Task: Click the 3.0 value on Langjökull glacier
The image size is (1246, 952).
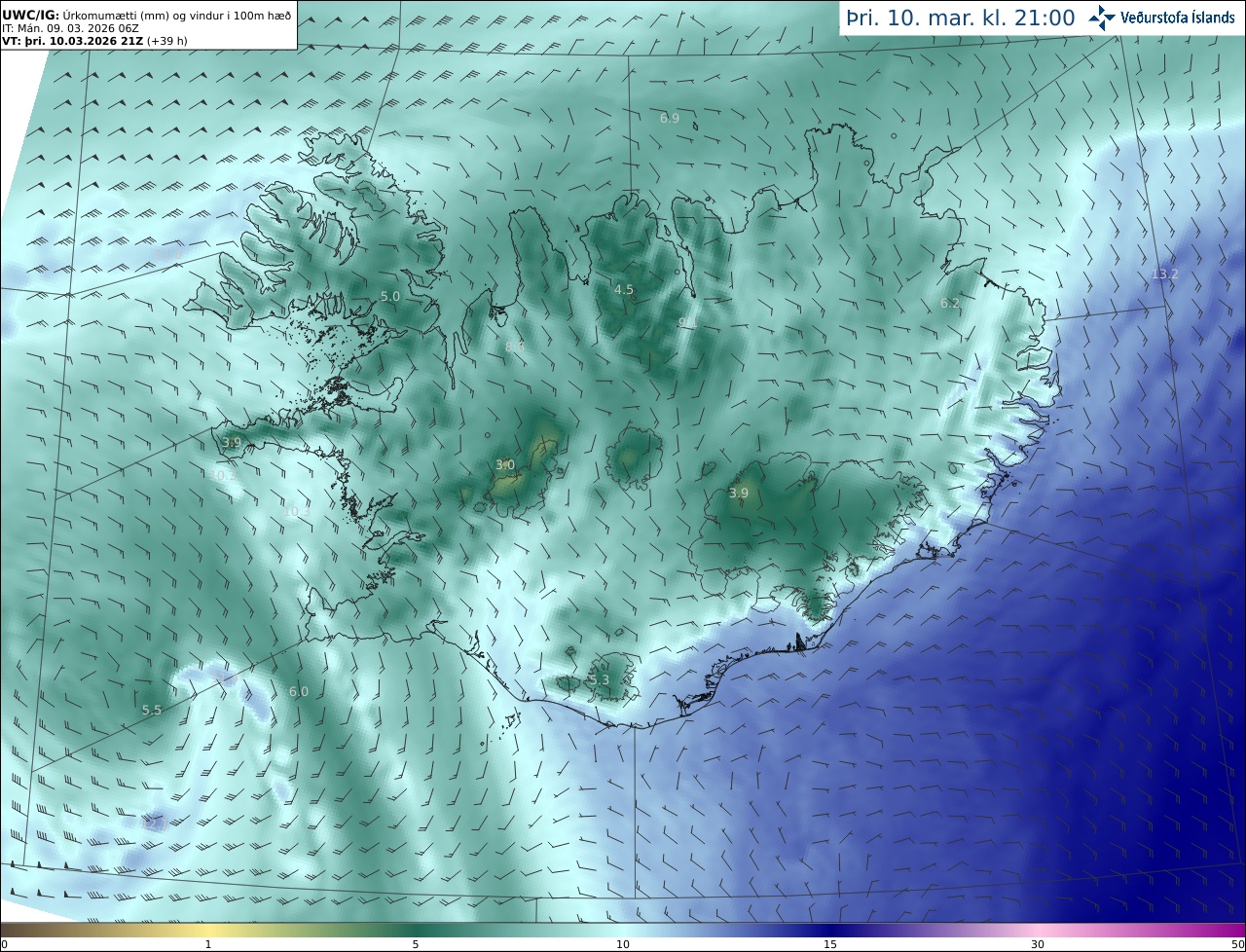Action: [x=505, y=464]
